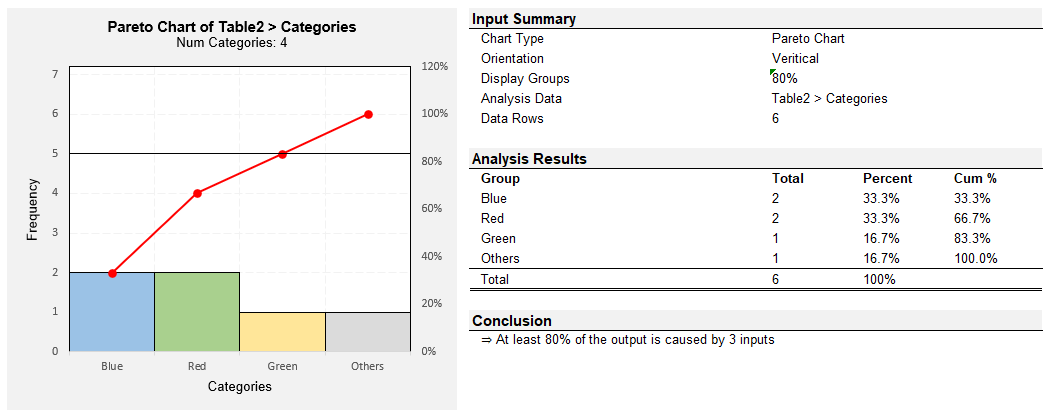The width and height of the screenshot is (1048, 417).
Task: Click the Categories axis title
Action: [240, 386]
